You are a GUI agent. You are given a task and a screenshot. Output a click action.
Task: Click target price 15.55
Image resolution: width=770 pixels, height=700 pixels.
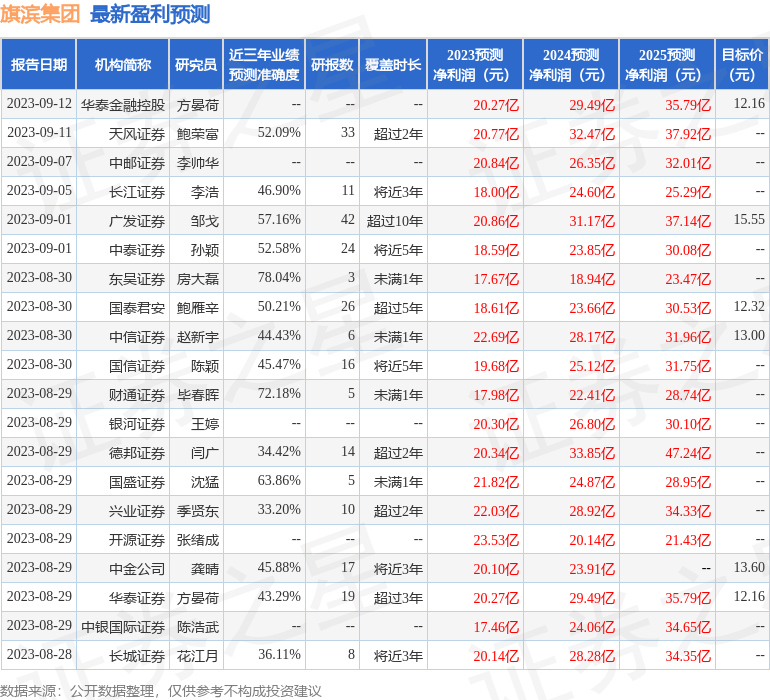tap(749, 219)
